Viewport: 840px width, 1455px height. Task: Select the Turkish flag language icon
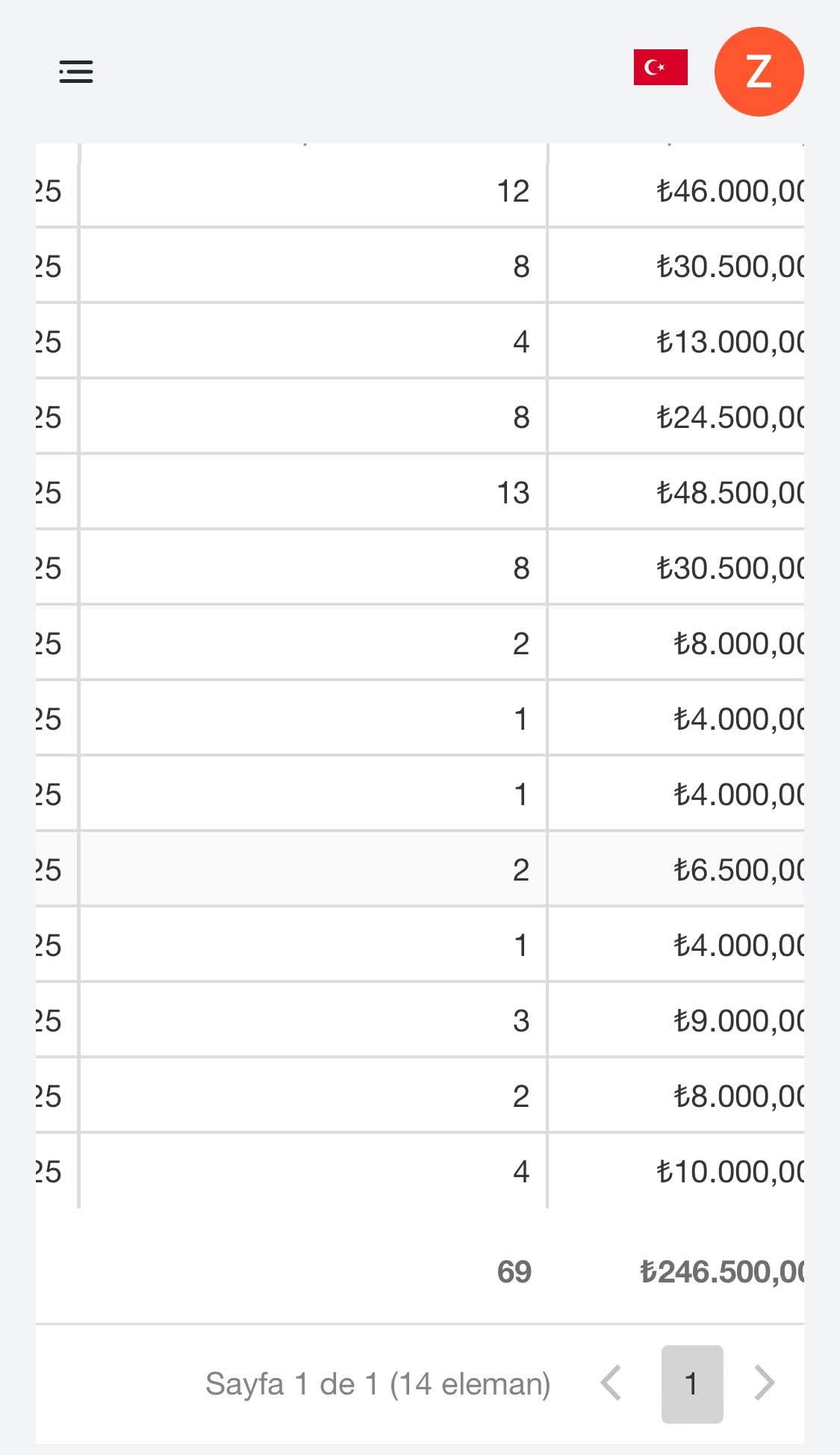pos(660,67)
